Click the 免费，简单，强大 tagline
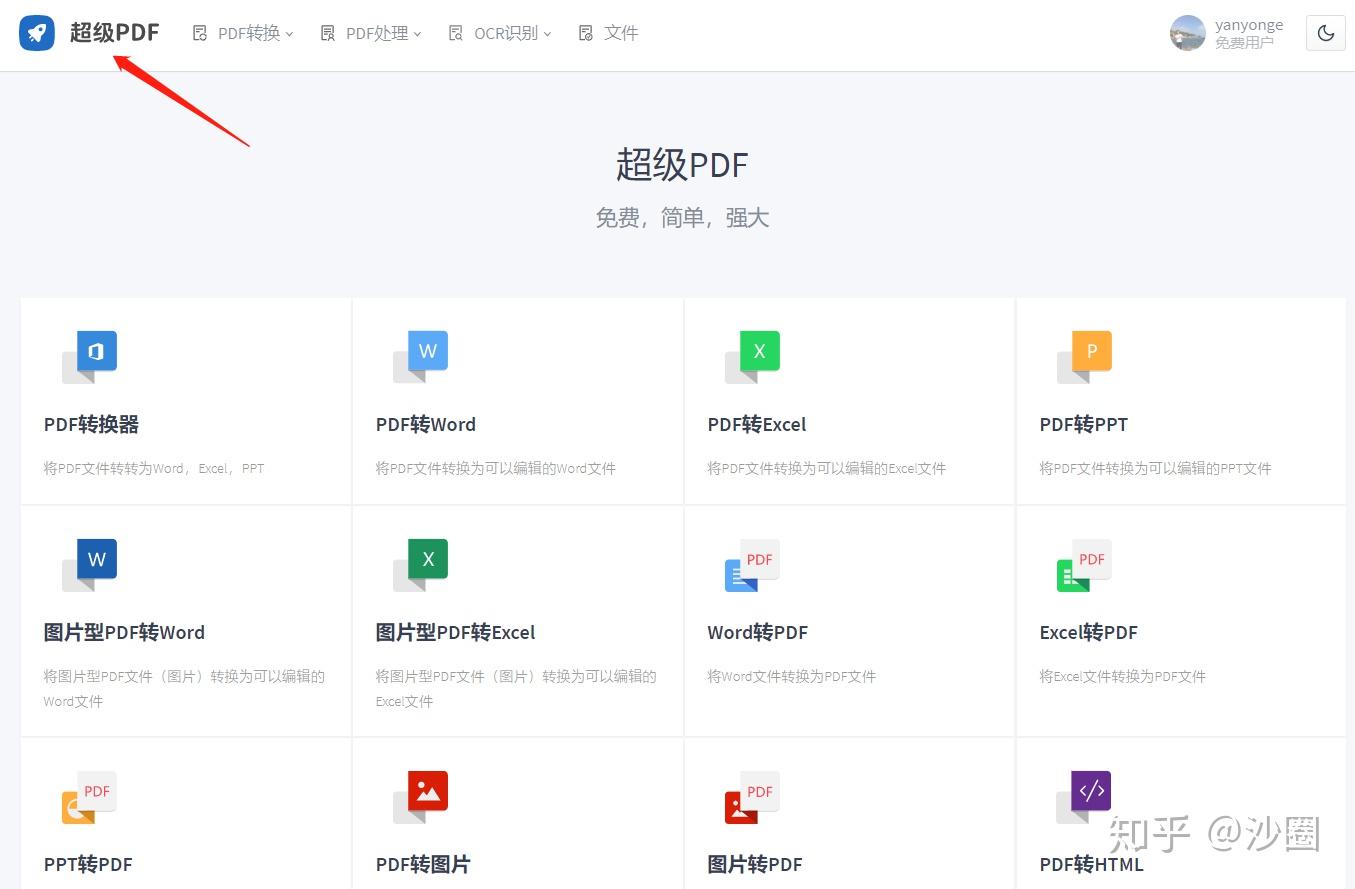Viewport: 1355px width, 889px height. [682, 218]
